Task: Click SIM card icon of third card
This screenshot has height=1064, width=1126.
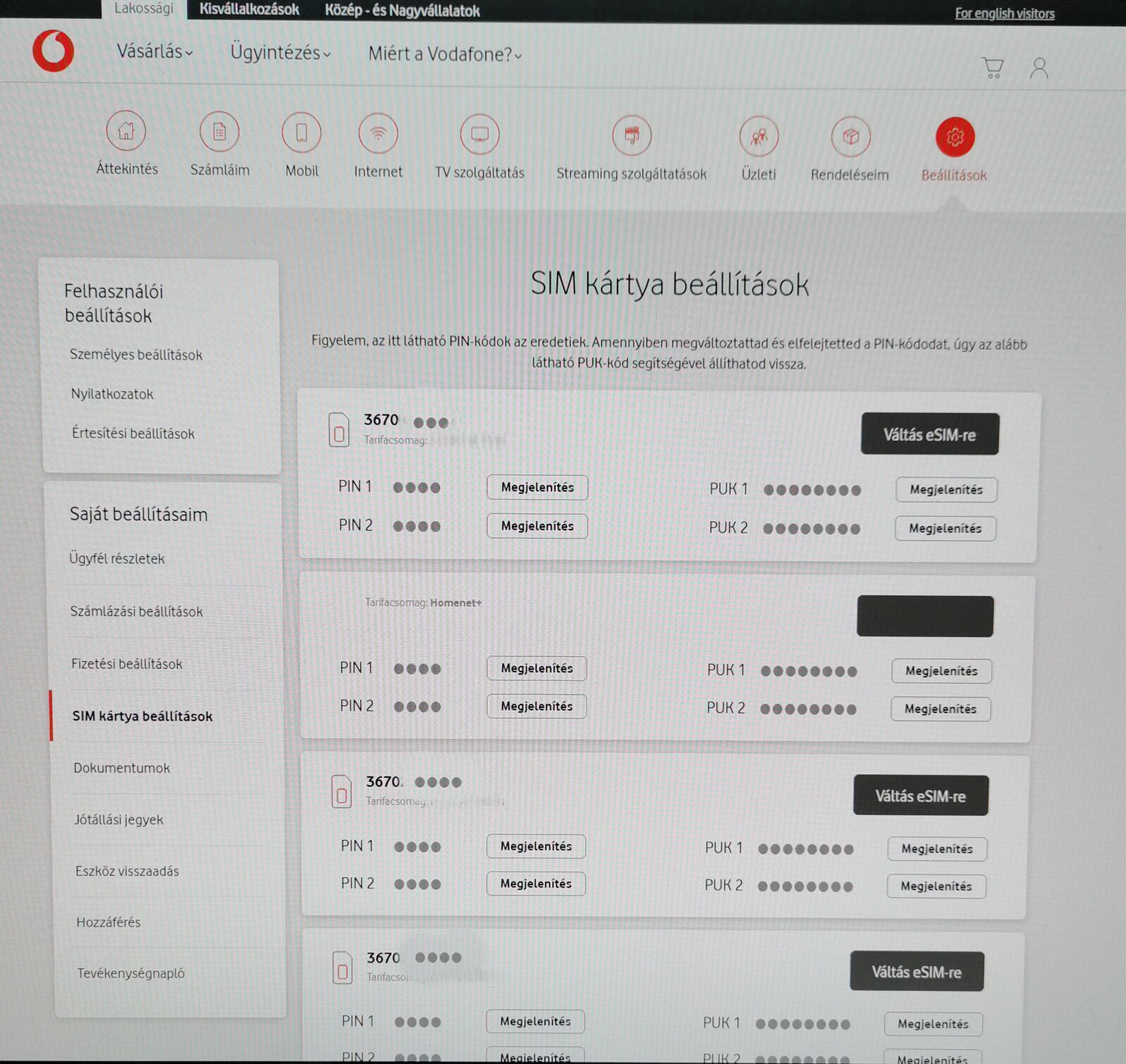Action: pos(341,791)
